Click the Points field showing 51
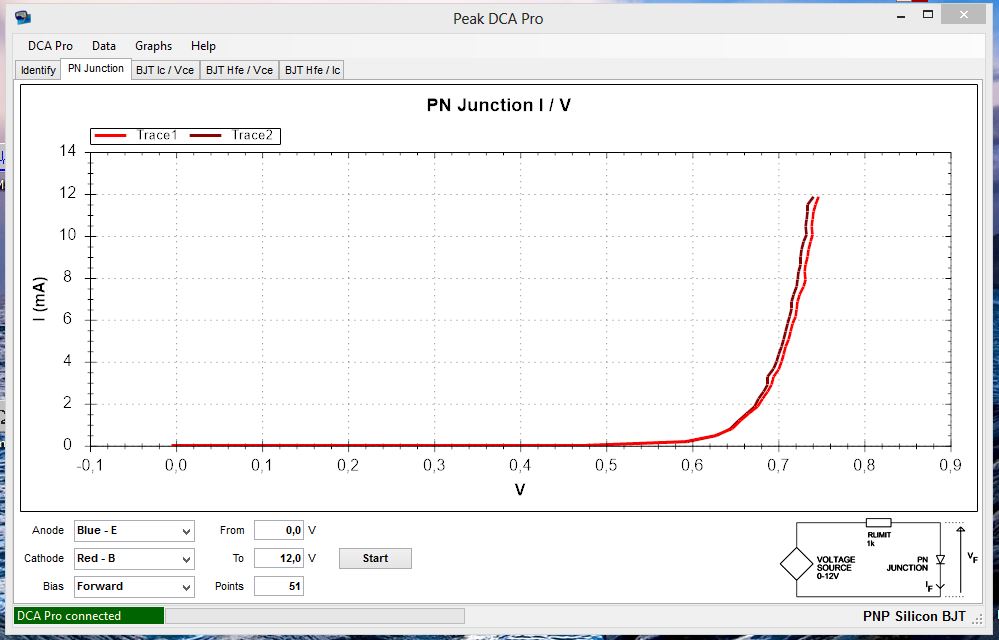Image resolution: width=999 pixels, height=640 pixels. tap(279, 586)
